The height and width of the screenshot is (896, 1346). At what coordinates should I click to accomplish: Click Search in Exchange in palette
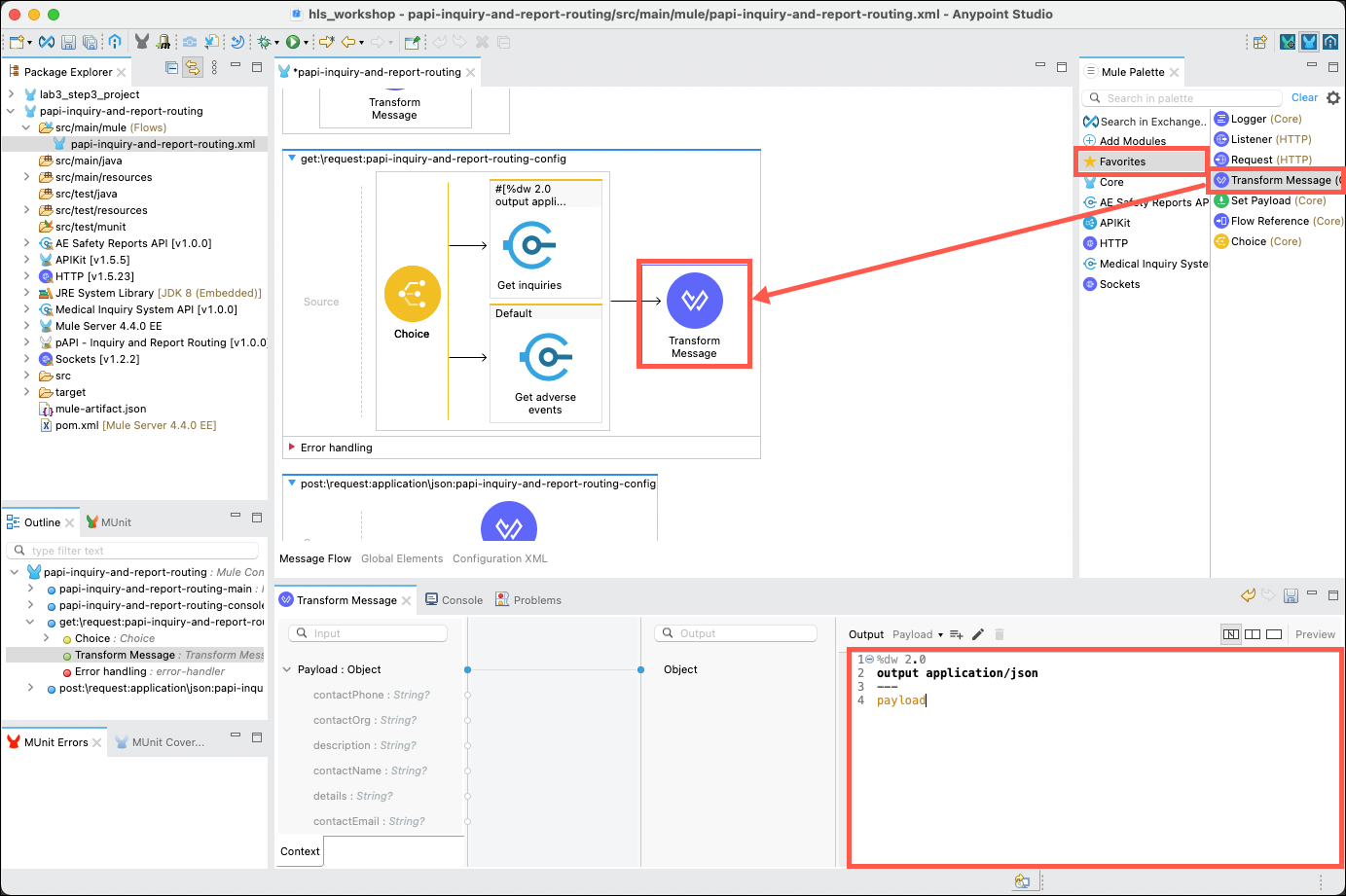(x=1145, y=122)
